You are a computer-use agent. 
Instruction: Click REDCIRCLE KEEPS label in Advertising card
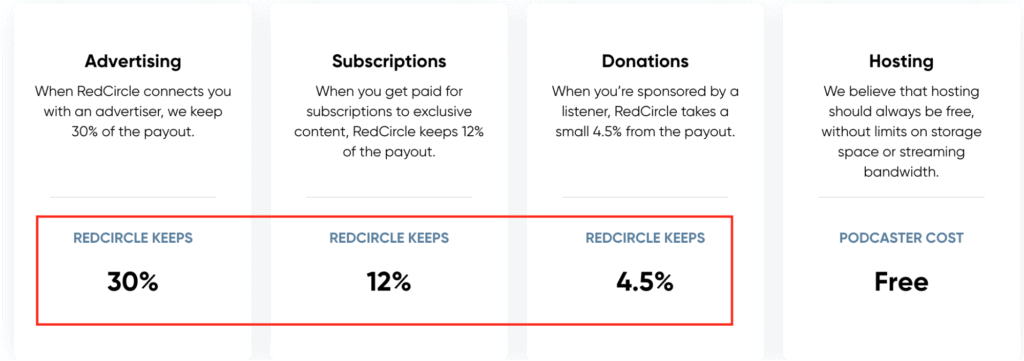133,238
